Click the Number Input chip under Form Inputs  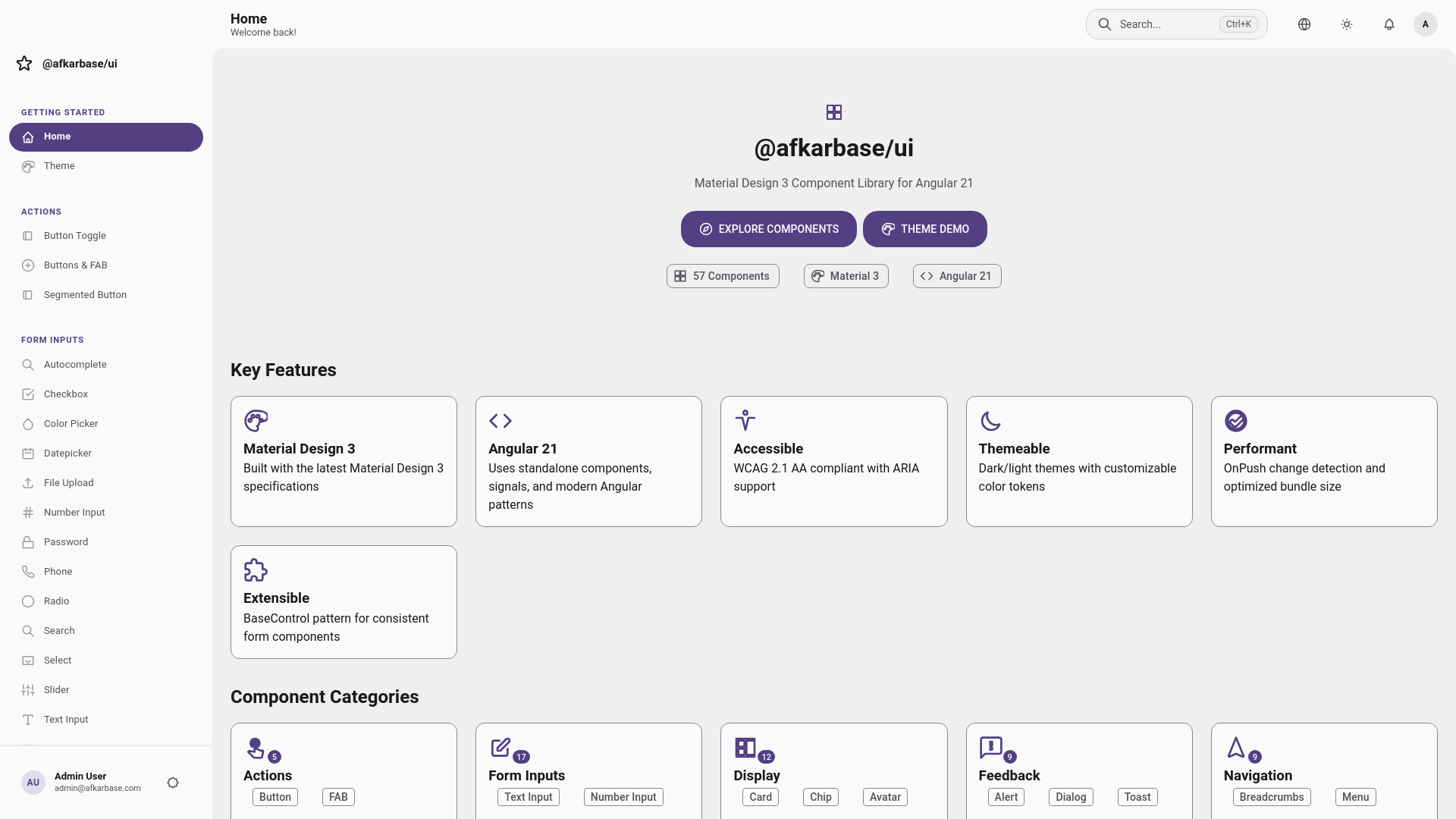point(623,797)
